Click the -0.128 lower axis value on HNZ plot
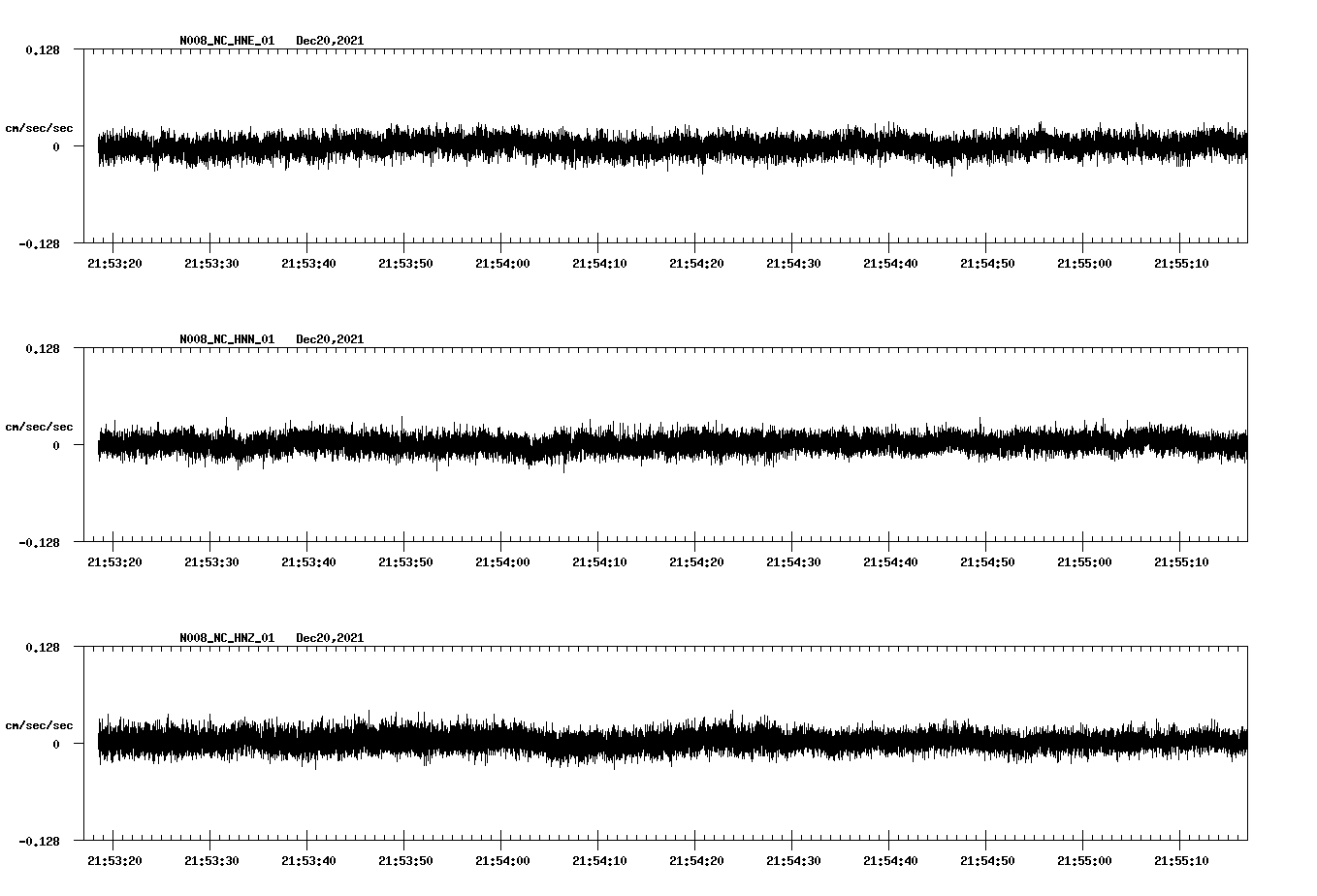The image size is (1317, 896). (39, 841)
